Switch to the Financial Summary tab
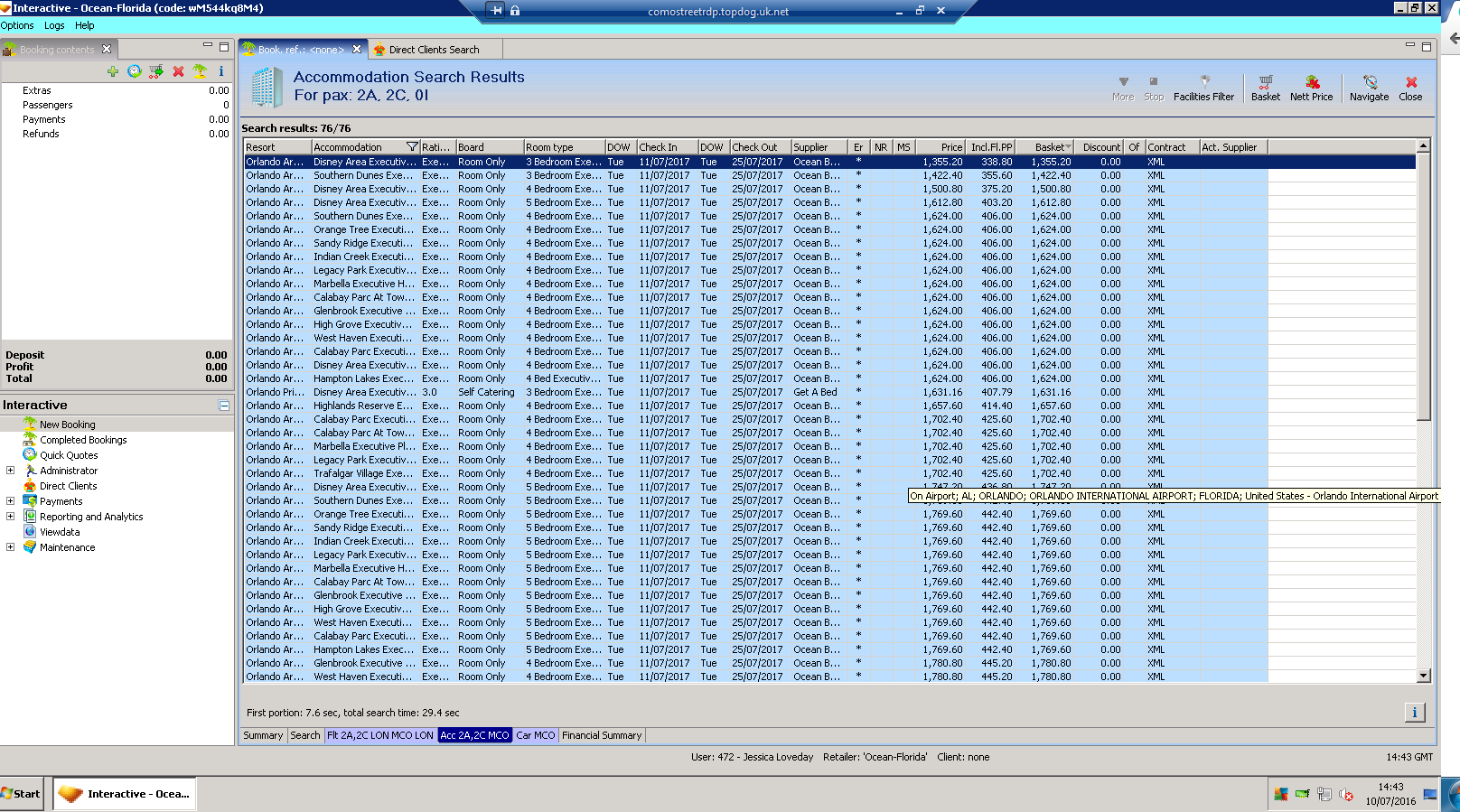1460x812 pixels. point(602,735)
